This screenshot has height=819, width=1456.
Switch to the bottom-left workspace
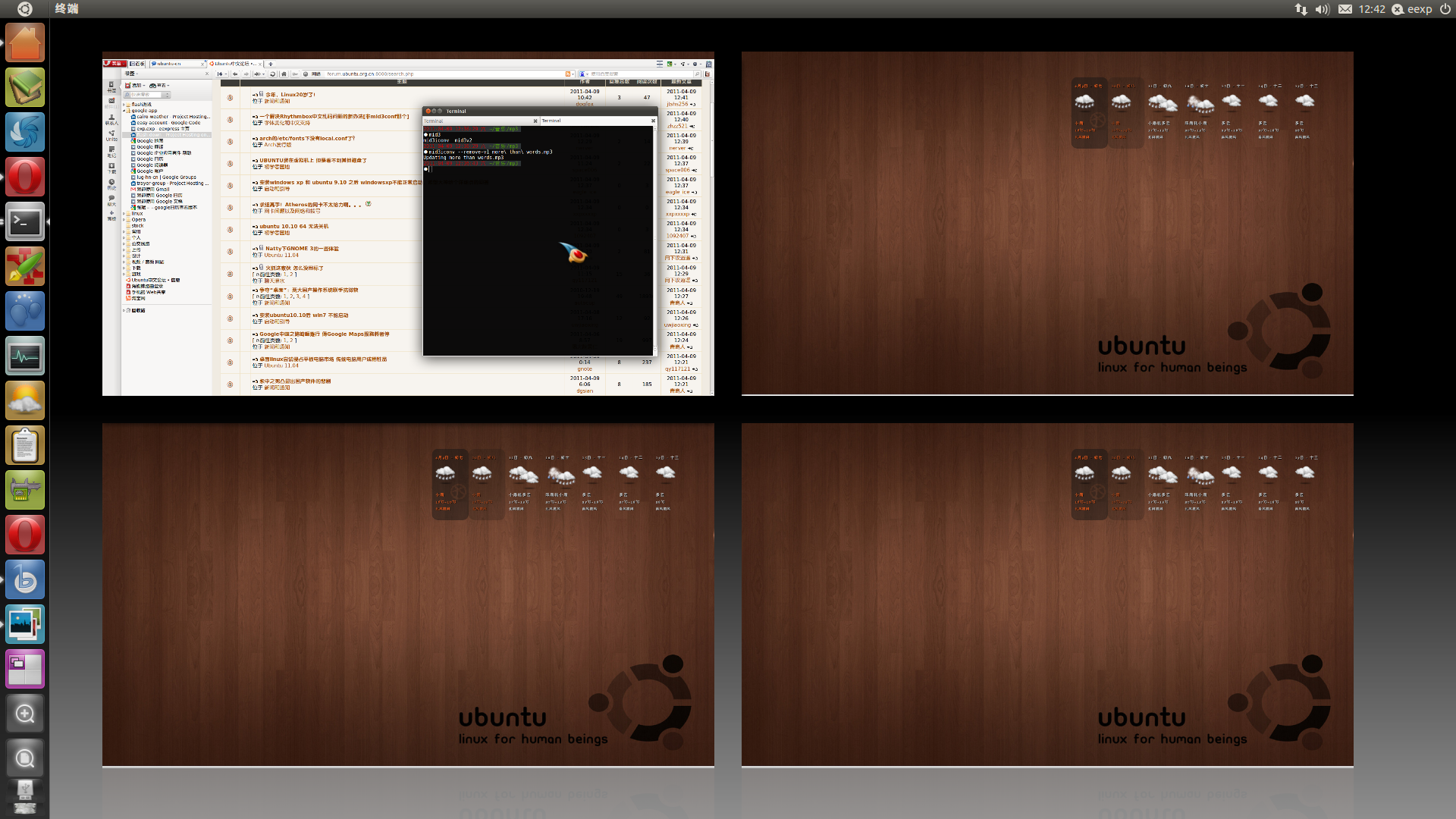pyautogui.click(x=408, y=595)
